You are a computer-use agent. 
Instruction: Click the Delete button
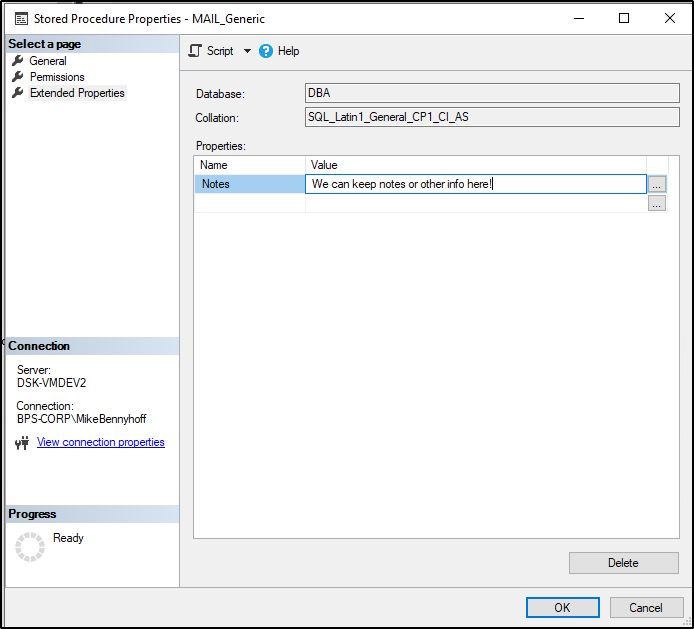pyautogui.click(x=624, y=563)
